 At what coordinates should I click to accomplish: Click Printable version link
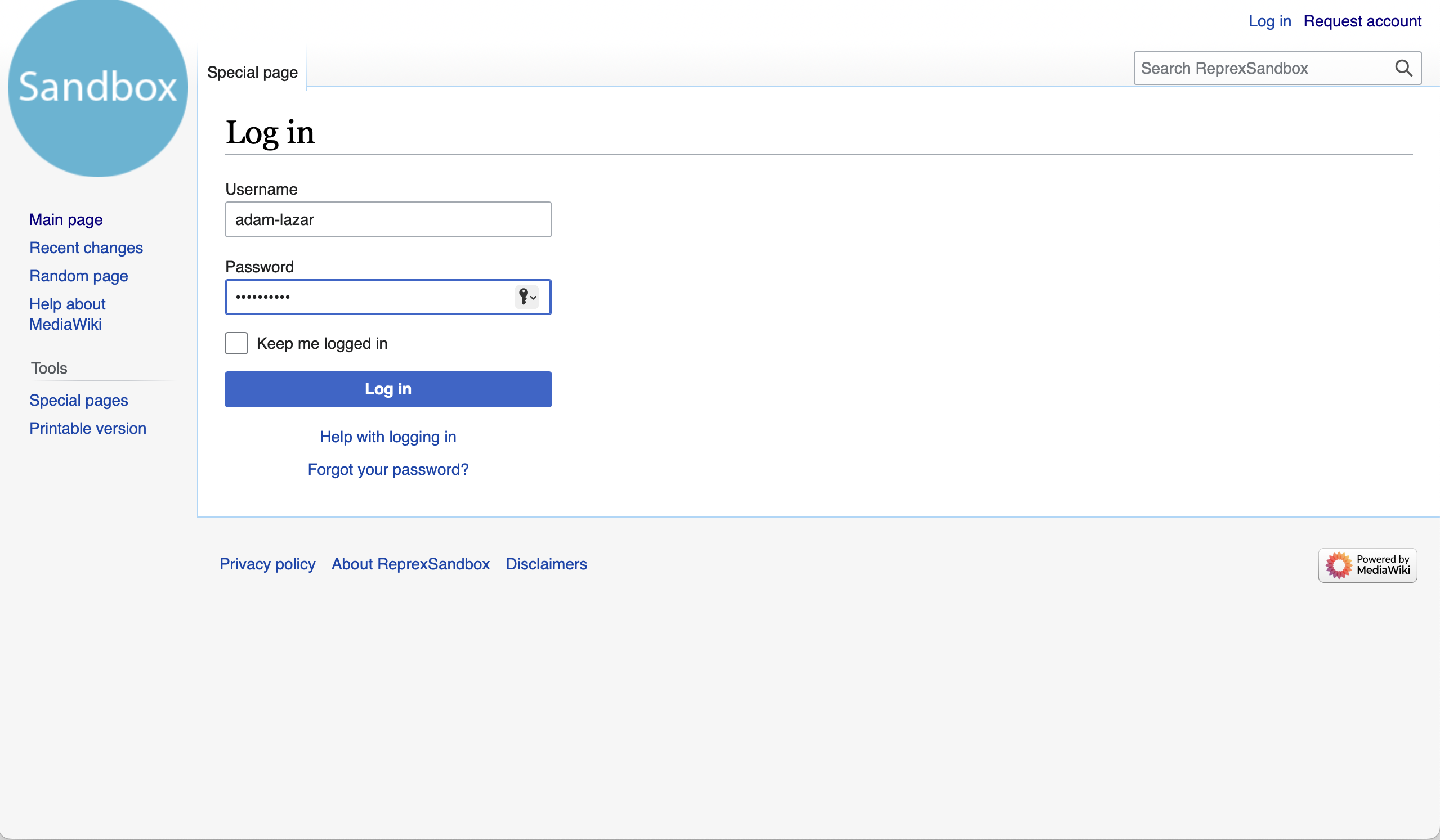click(87, 428)
